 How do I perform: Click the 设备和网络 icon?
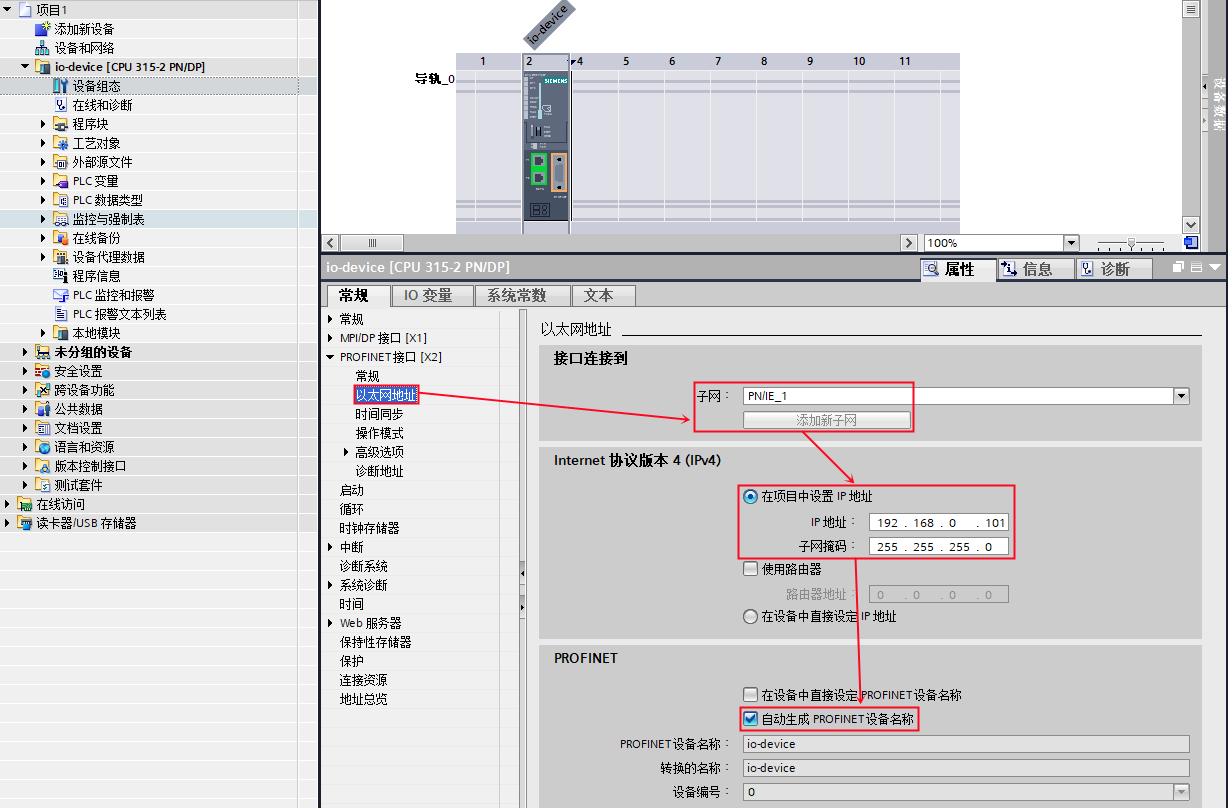(42, 48)
